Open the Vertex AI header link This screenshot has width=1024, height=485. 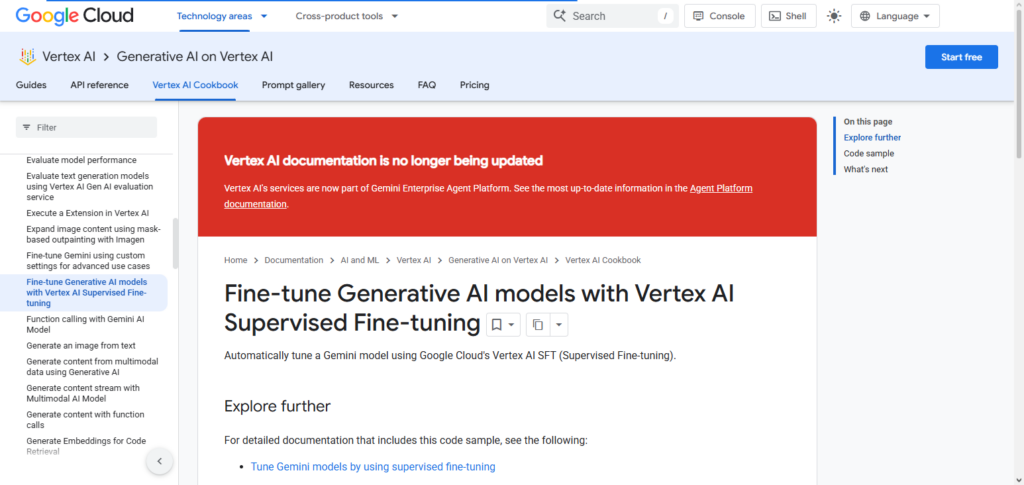(69, 57)
